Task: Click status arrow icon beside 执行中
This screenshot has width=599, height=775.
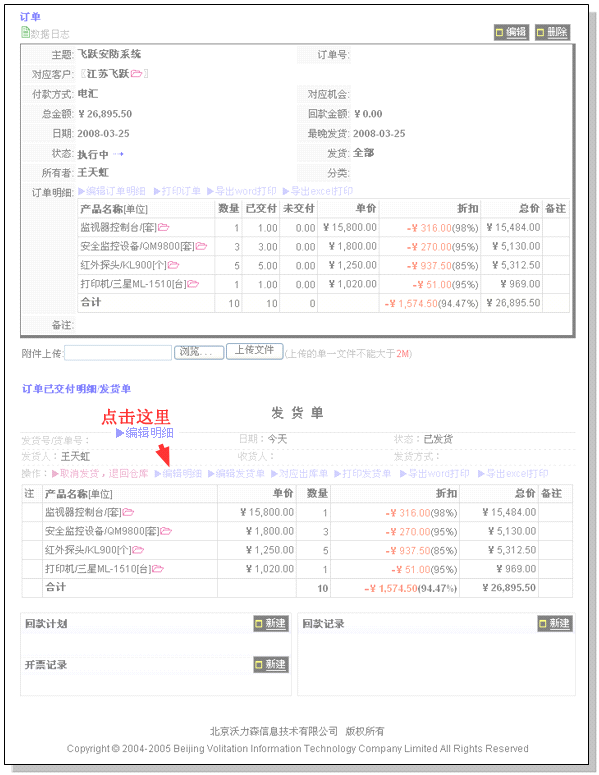Action: [x=118, y=154]
